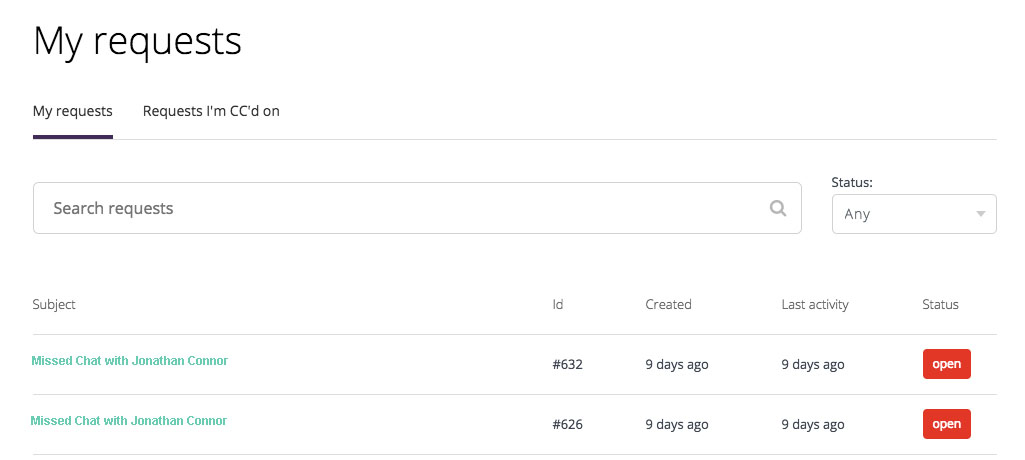
Task: Switch to Requests I'm CC'd on tab
Action: [x=211, y=111]
